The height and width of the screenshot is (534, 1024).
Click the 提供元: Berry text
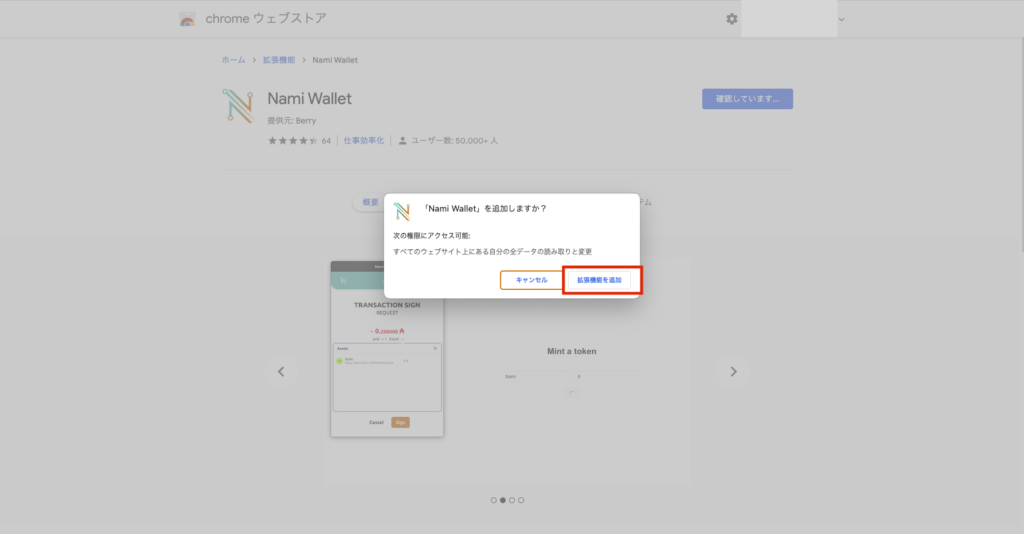[291, 121]
